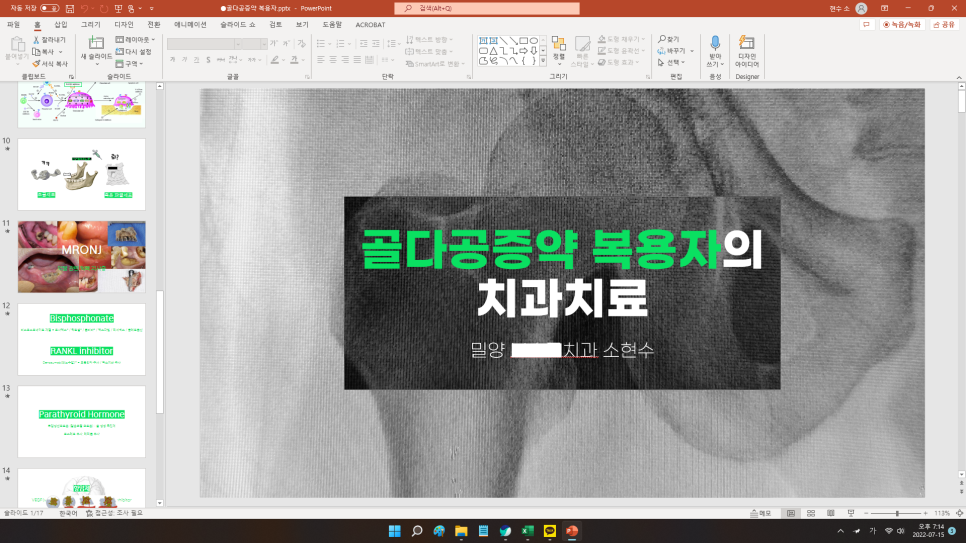Click the 녹음/녹화 record button
The width and height of the screenshot is (966, 543).
pyautogui.click(x=902, y=25)
